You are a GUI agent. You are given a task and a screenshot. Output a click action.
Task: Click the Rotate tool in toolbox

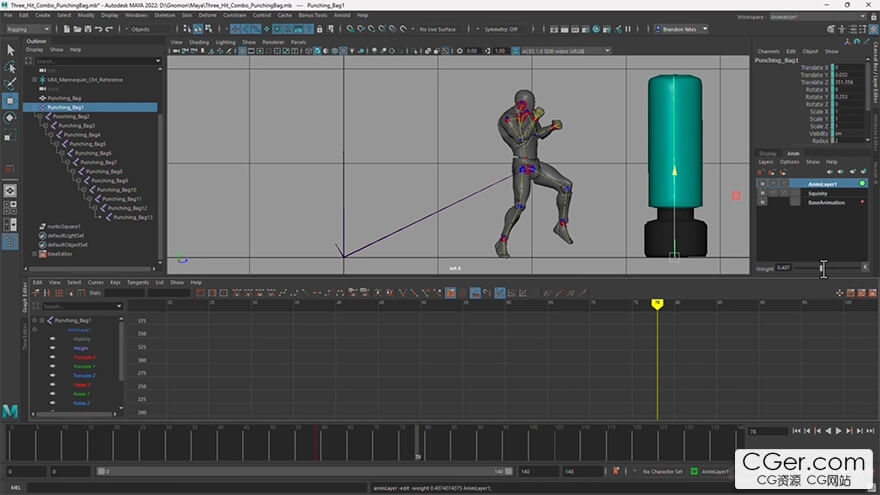11,117
